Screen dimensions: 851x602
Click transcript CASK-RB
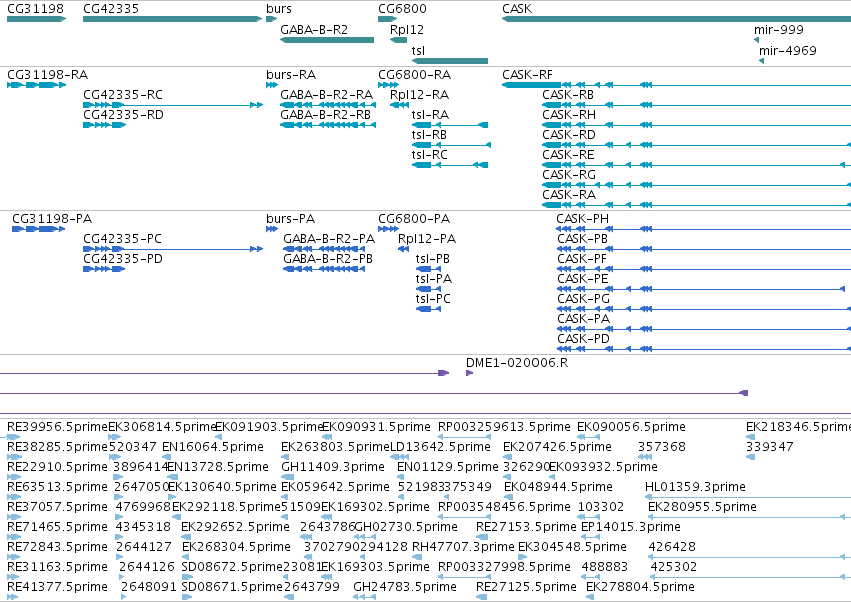(568, 94)
